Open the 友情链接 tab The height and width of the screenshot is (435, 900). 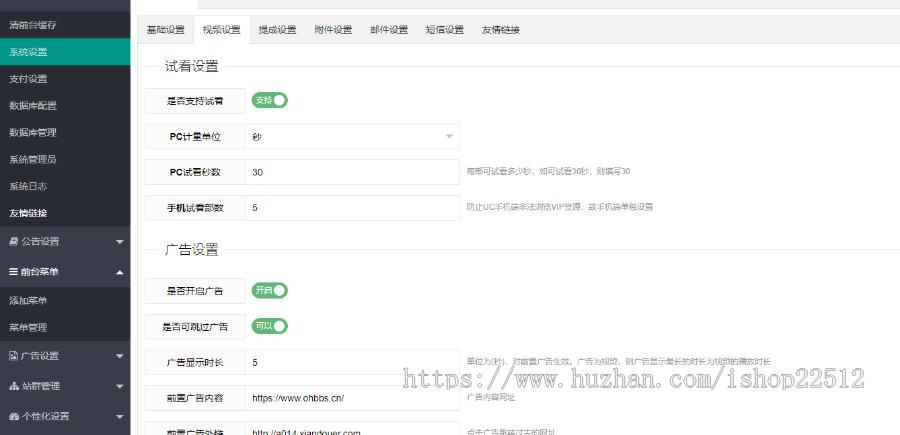coord(501,30)
